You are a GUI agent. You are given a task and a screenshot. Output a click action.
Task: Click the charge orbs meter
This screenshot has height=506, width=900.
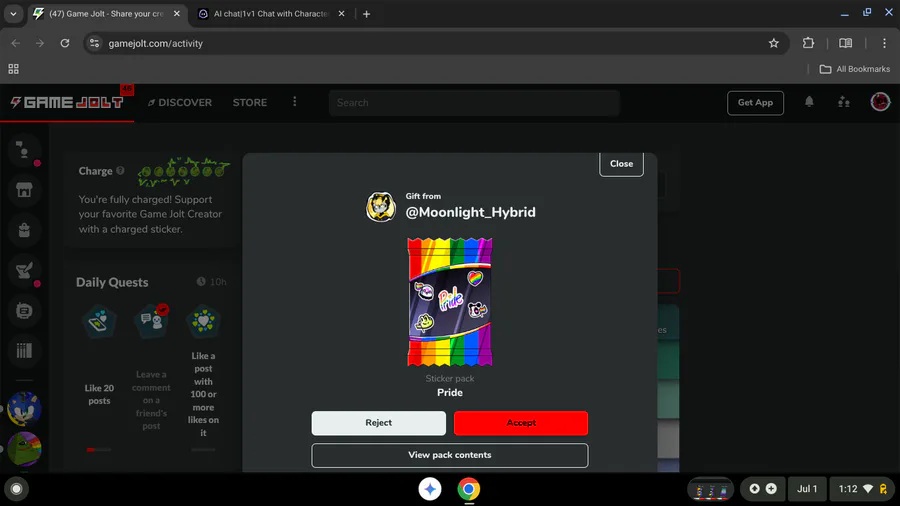coord(184,171)
